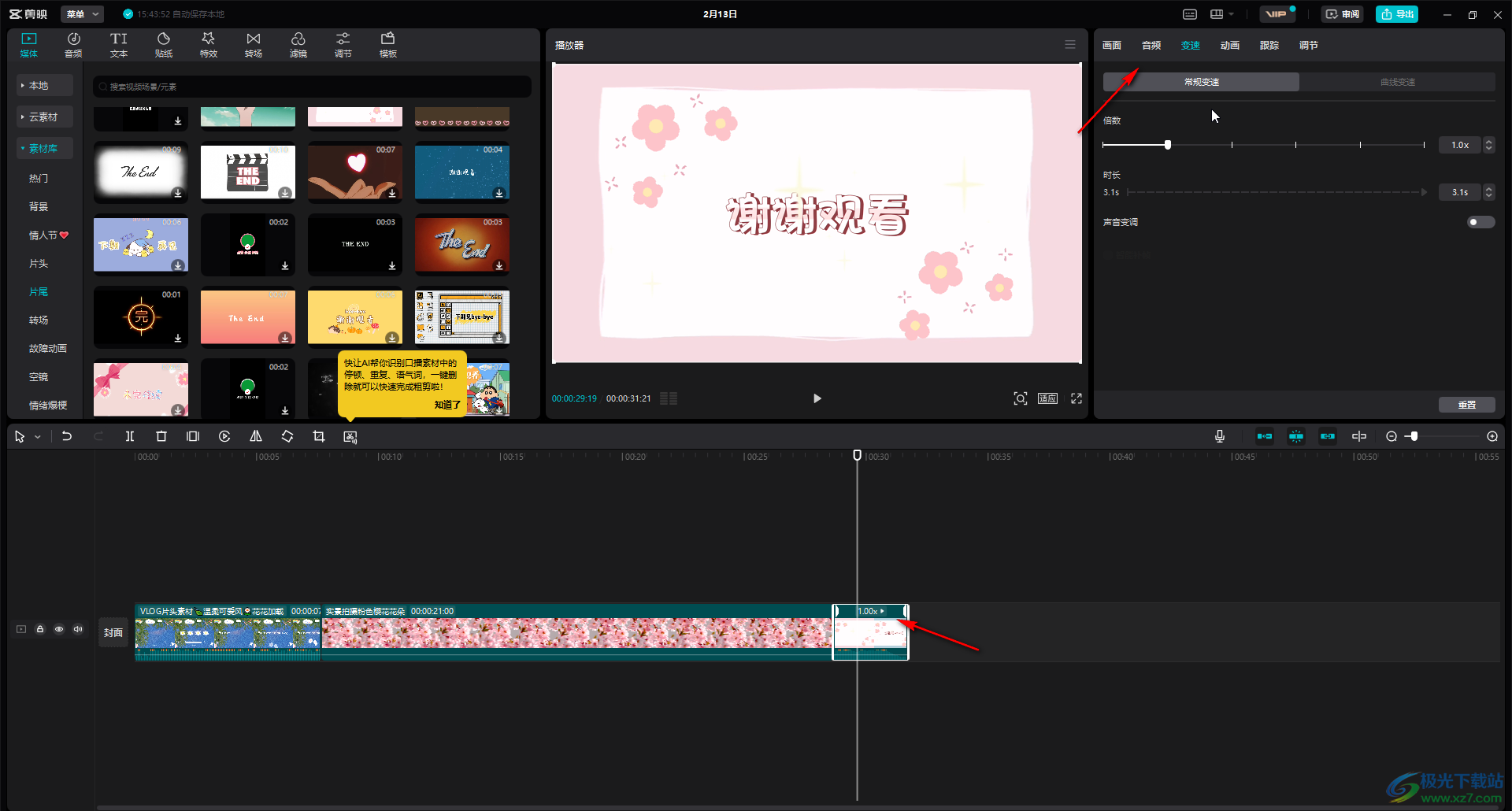Switch to the 音频 properties tab
This screenshot has height=811, width=1512.
1151,46
